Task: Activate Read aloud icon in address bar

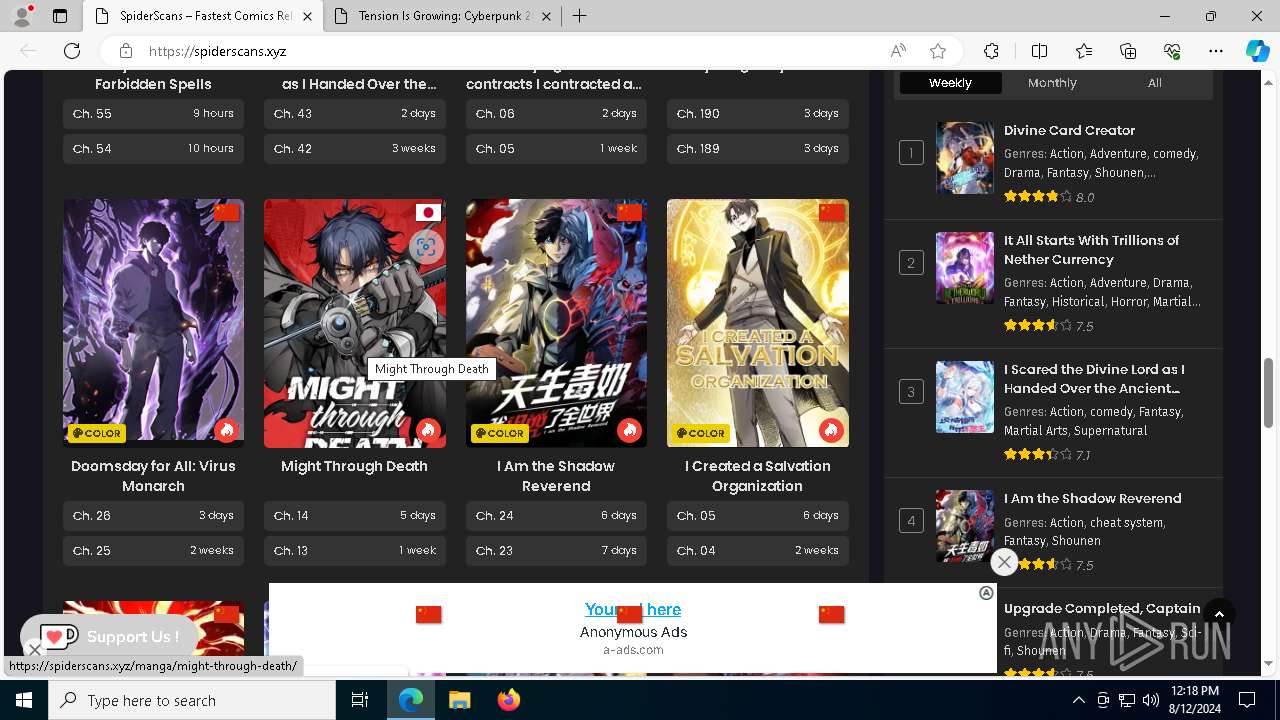Action: [898, 51]
